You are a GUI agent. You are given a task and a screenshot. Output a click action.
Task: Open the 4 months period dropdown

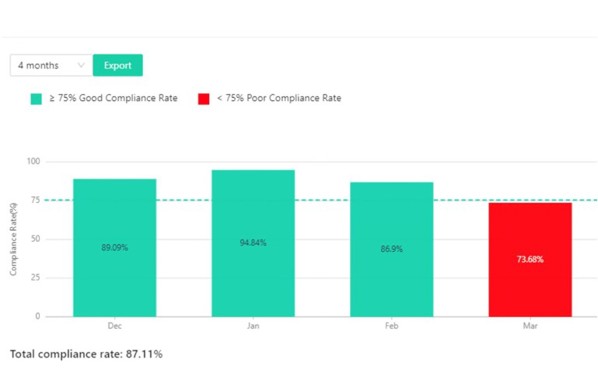pos(51,65)
